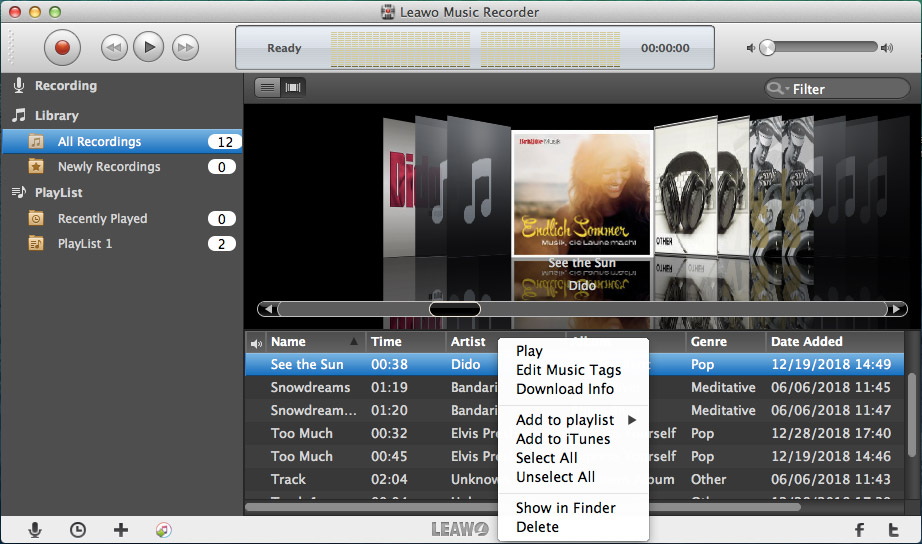Start recording with the red record button

click(62, 48)
